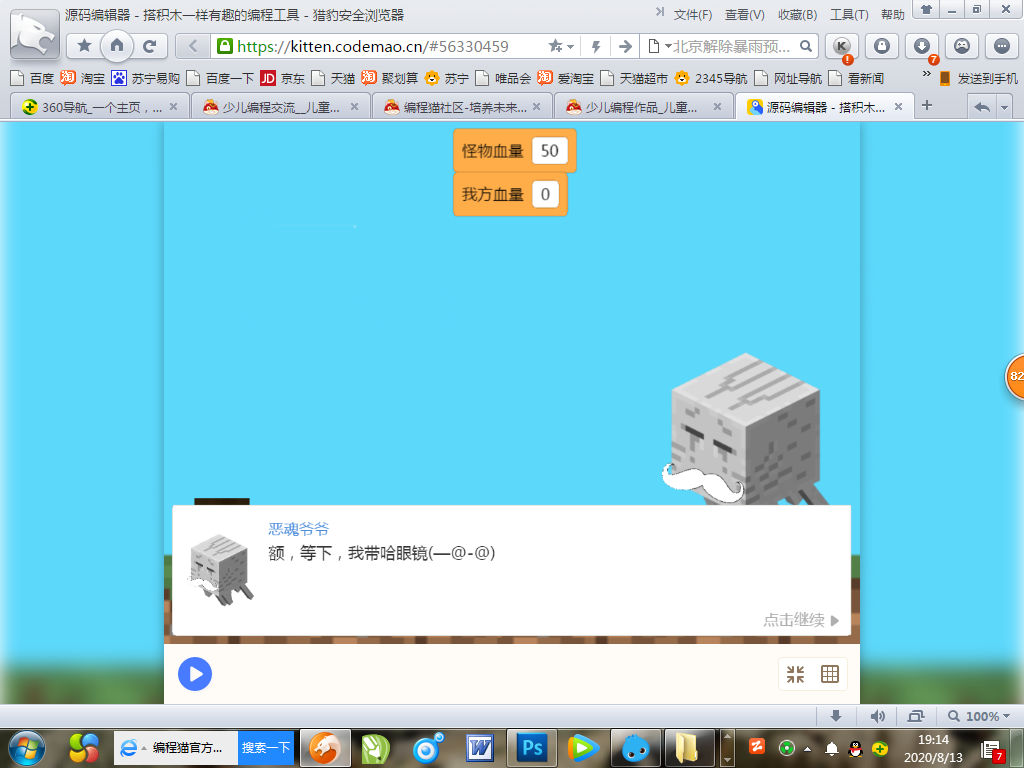Open a new tab with plus button
This screenshot has height=768, width=1024.
(x=927, y=106)
